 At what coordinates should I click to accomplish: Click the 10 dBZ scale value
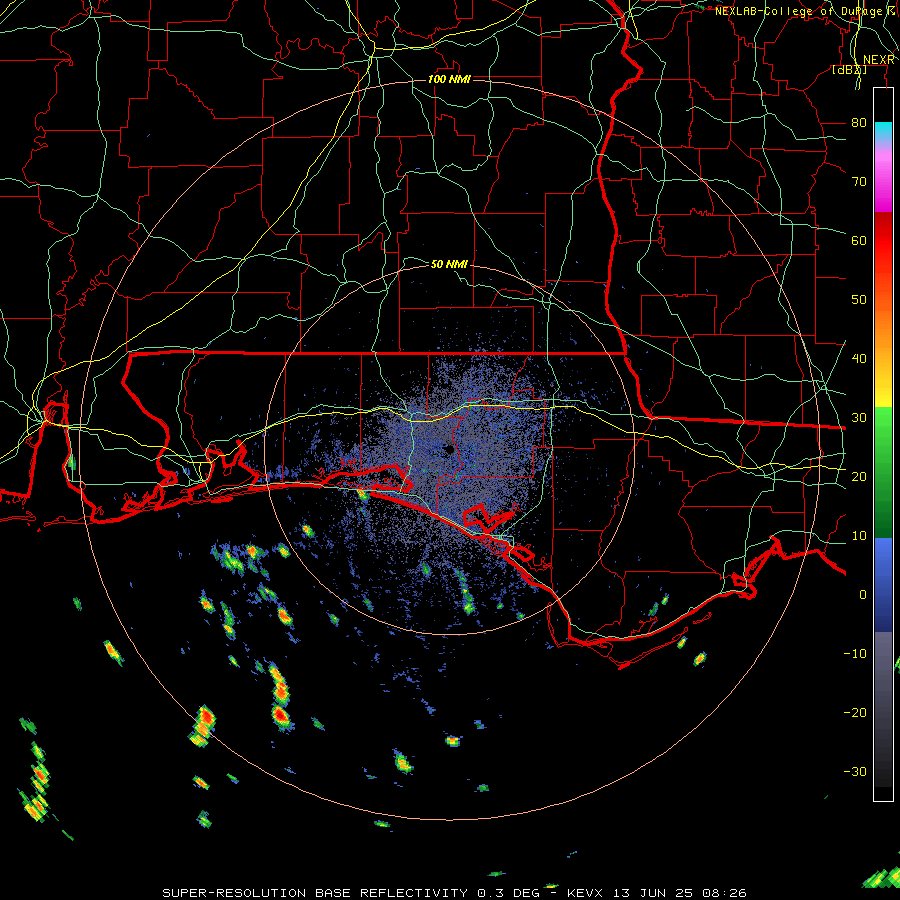click(859, 536)
